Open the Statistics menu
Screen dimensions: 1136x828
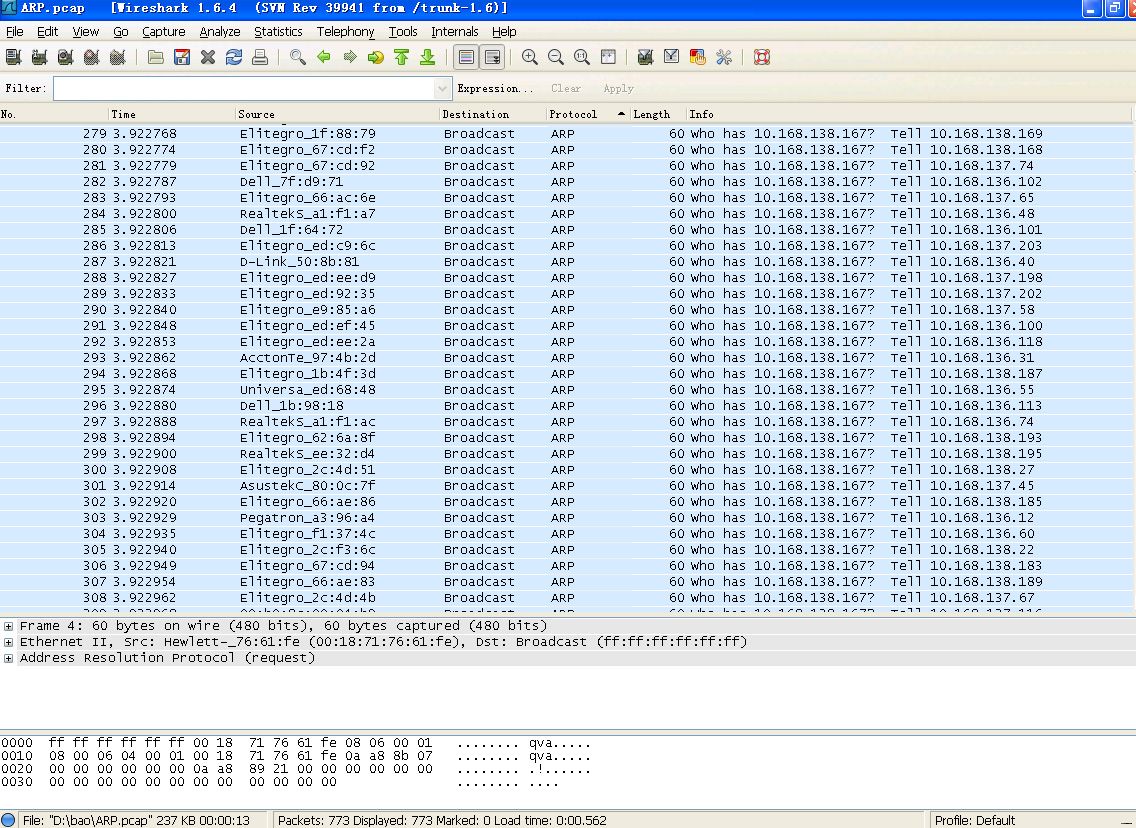tap(277, 32)
